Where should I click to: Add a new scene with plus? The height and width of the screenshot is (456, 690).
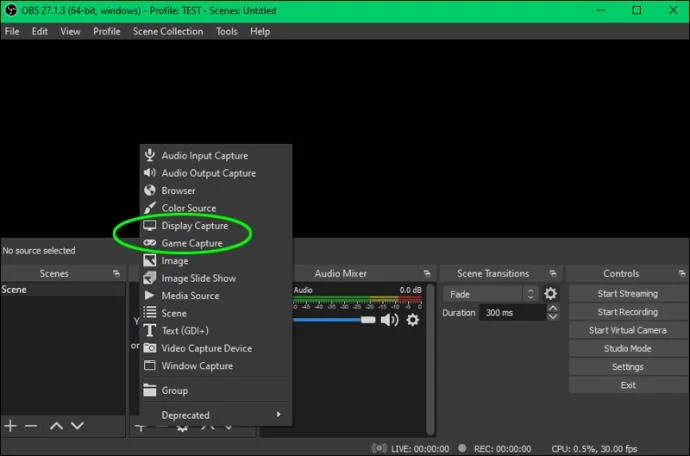coord(10,426)
